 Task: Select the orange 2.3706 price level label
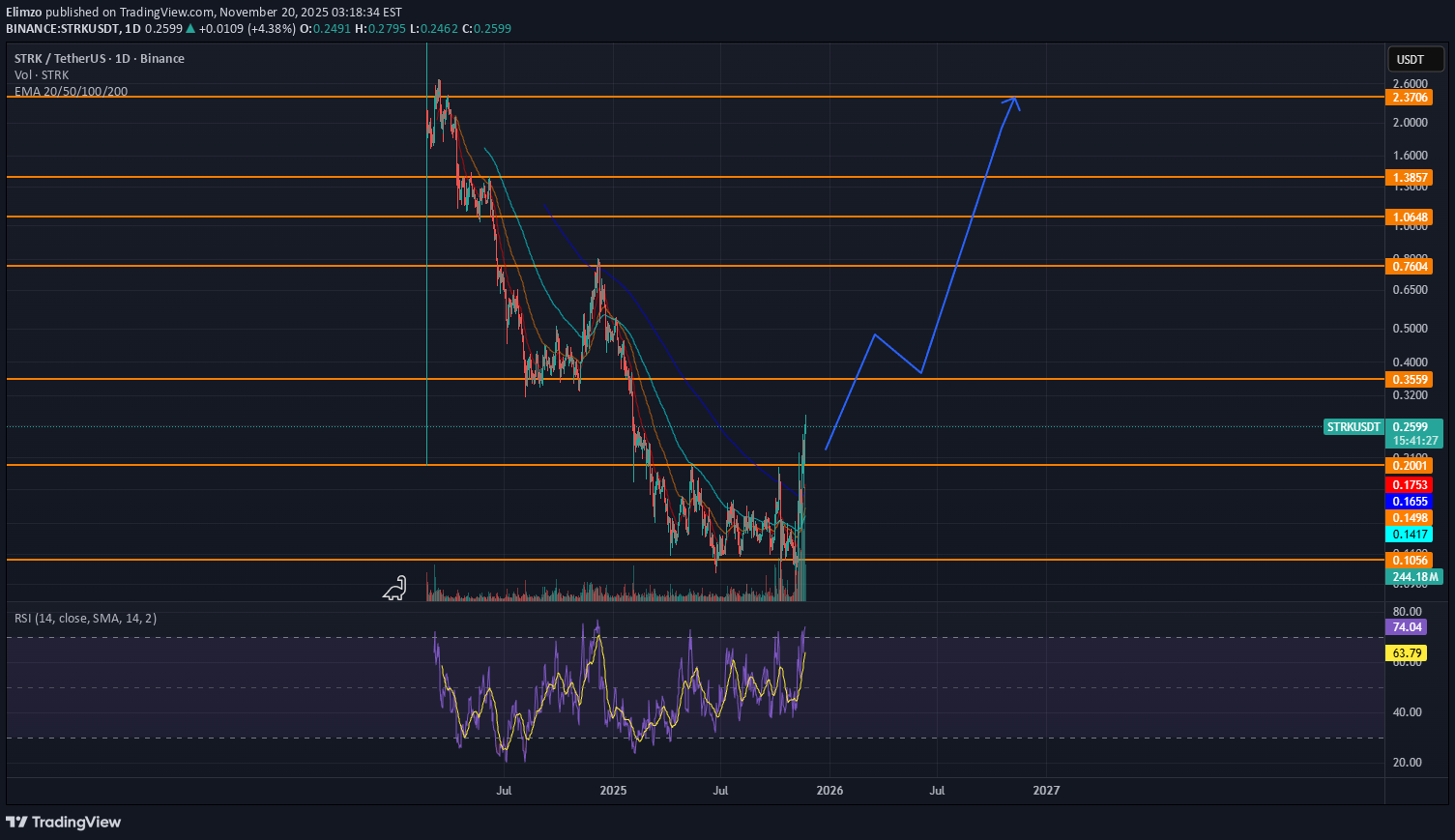[x=1409, y=98]
